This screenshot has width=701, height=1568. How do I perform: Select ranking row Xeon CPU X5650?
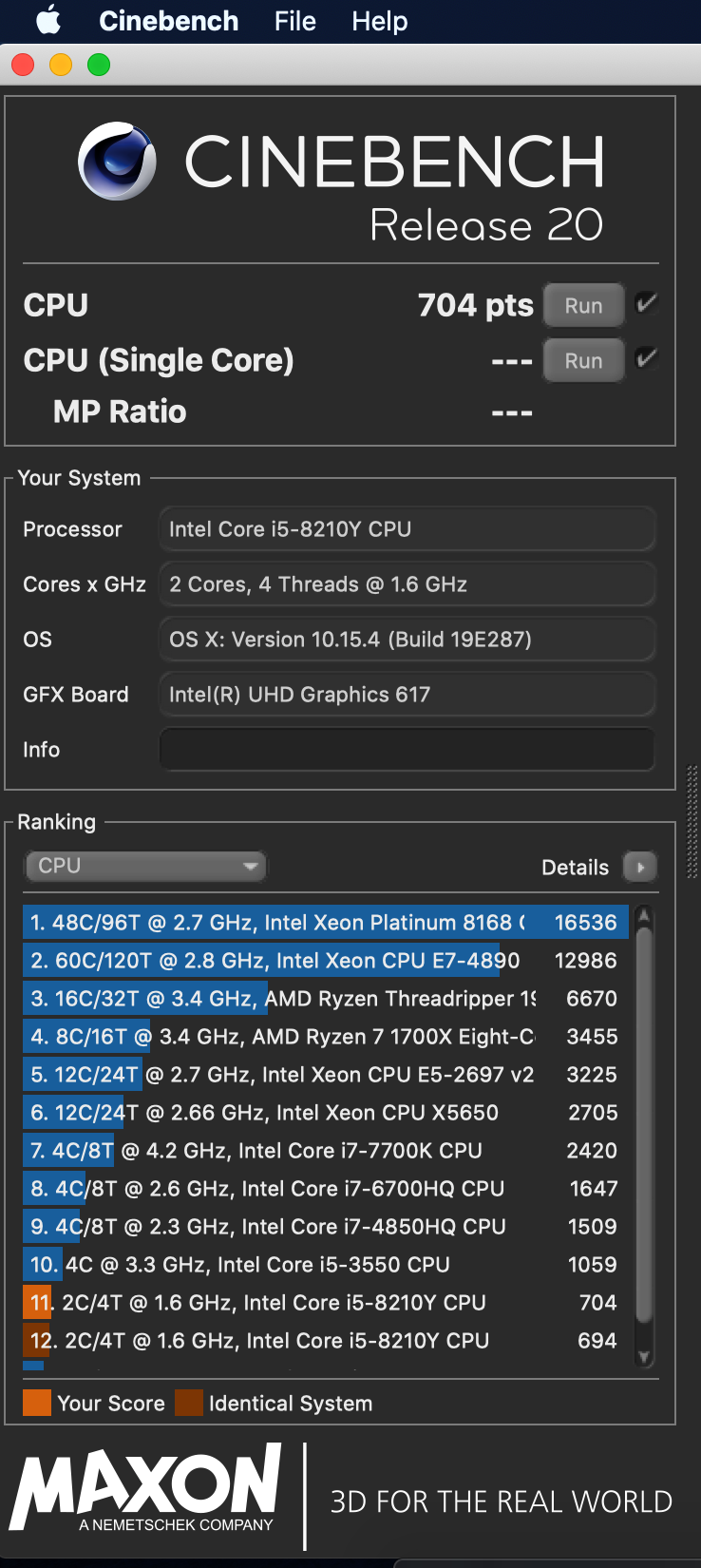click(x=326, y=1113)
